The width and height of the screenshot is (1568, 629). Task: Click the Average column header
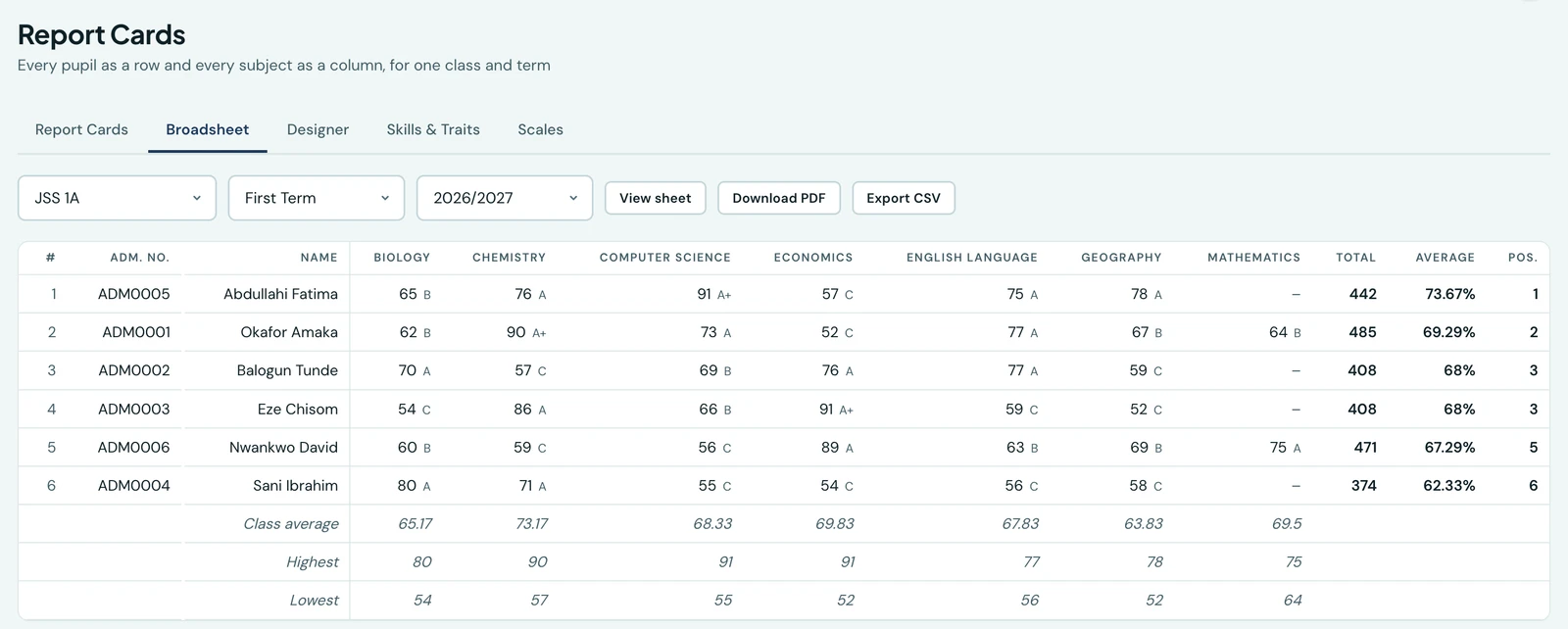coord(1445,258)
